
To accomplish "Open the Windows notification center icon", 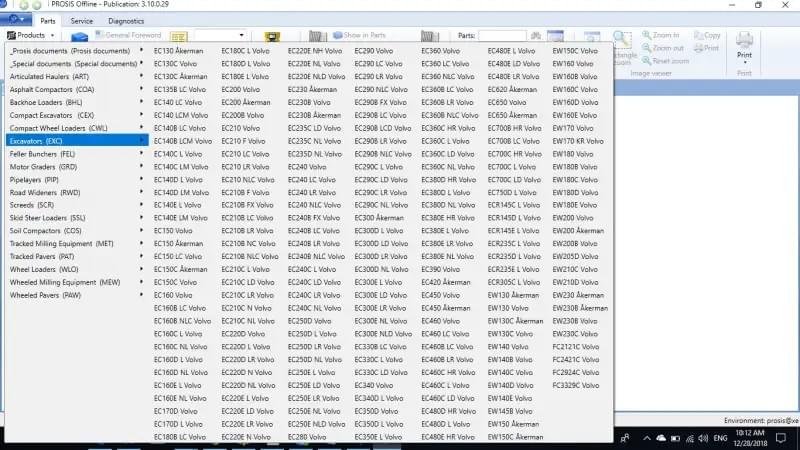I will tap(781, 438).
